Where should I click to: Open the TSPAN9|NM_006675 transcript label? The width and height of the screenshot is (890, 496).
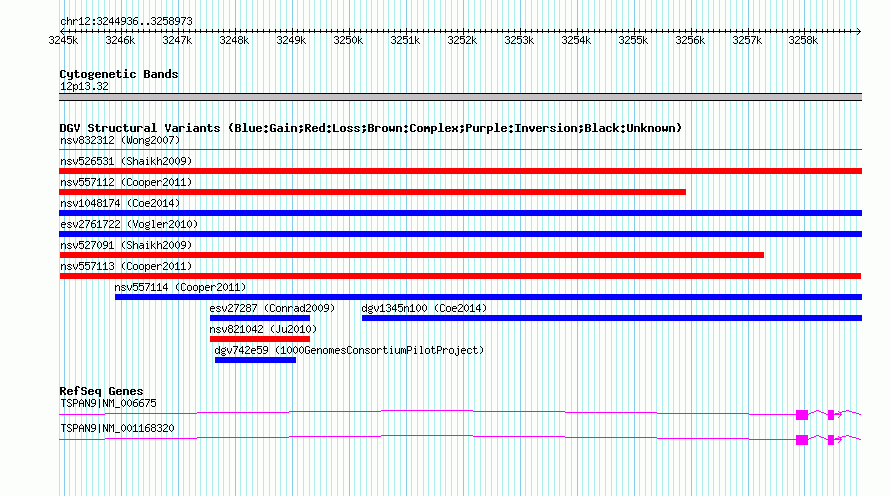(108, 403)
